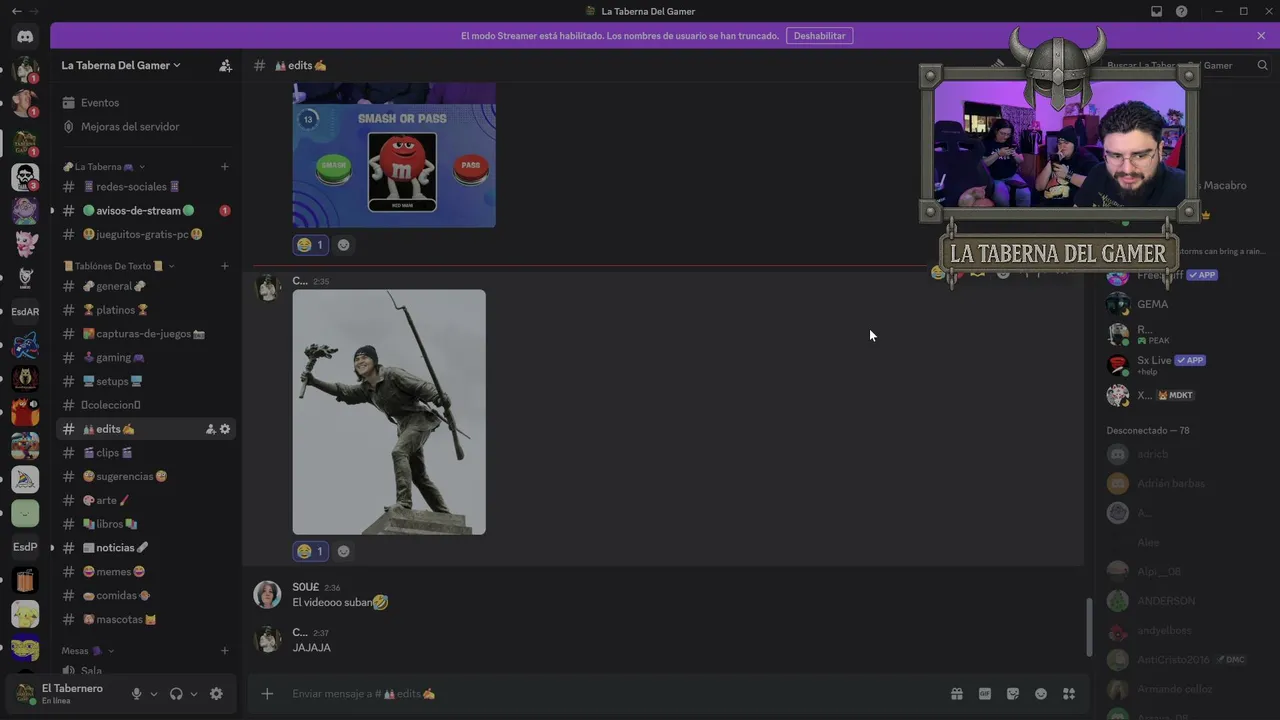Collapse the Mesas category
Viewport: 1280px width, 720px height.
pos(88,651)
